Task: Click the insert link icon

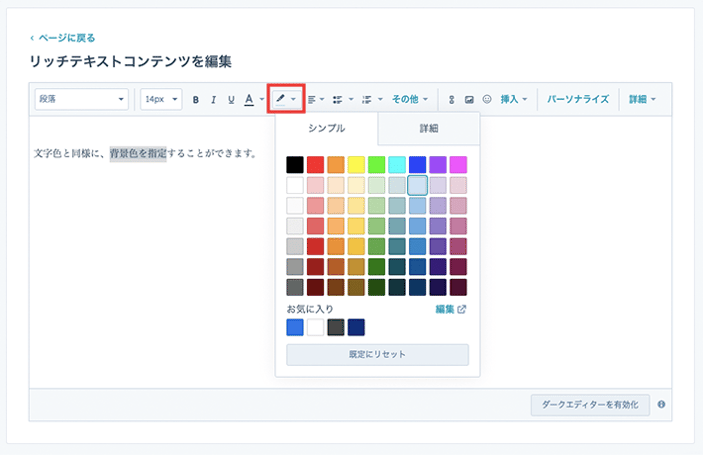Action: pos(451,100)
